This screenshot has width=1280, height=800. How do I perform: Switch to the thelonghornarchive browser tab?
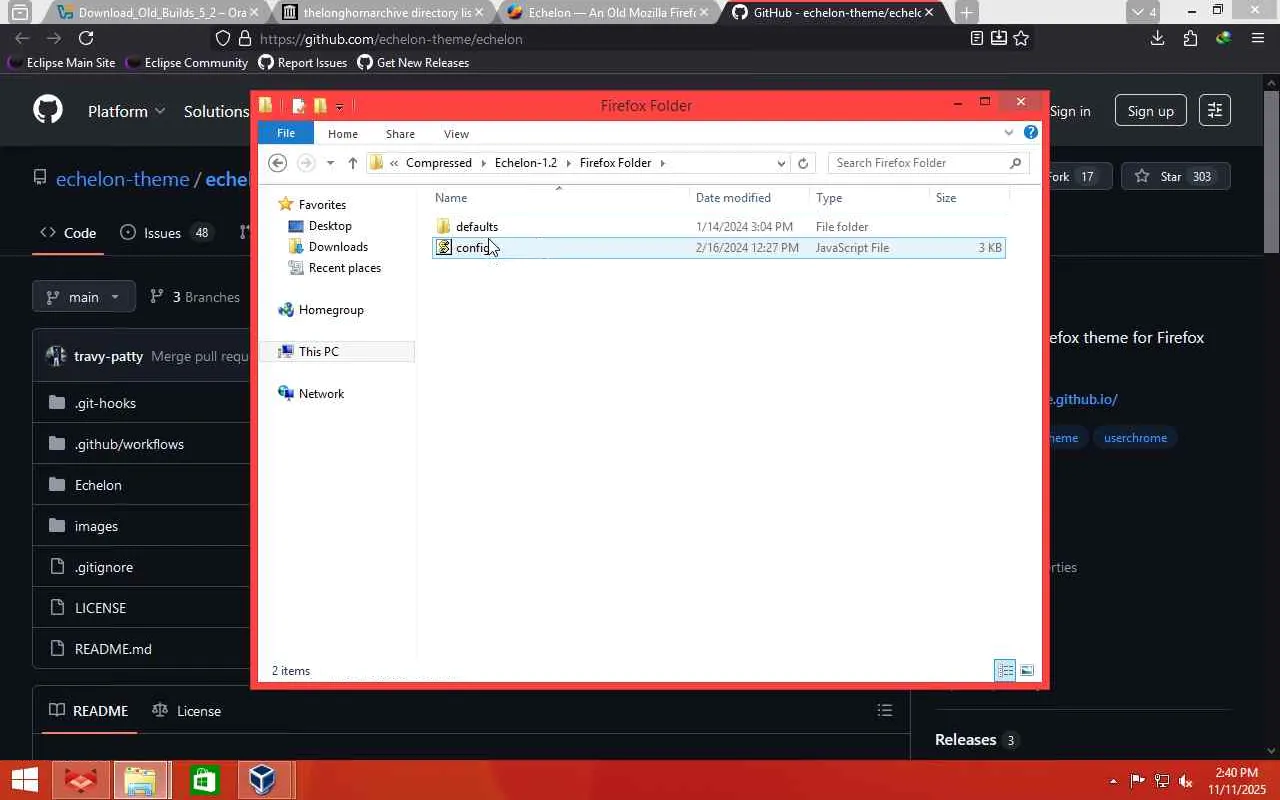coord(386,13)
